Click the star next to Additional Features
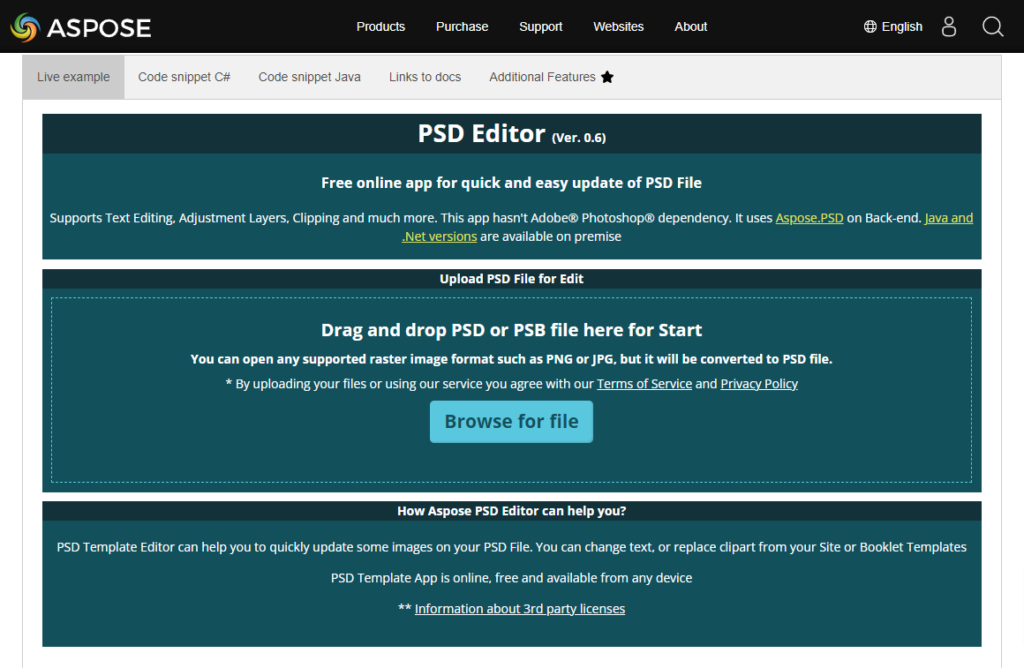This screenshot has height=668, width=1024. tap(607, 76)
